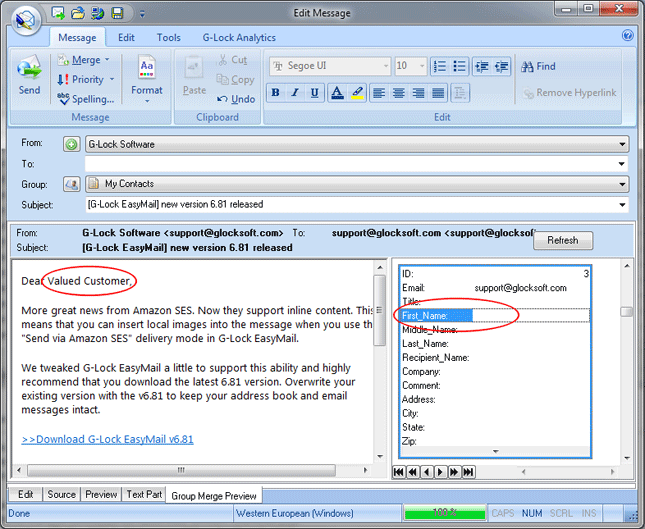Image resolution: width=645 pixels, height=529 pixels.
Task: Toggle the numbered list icon
Action: [x=440, y=66]
